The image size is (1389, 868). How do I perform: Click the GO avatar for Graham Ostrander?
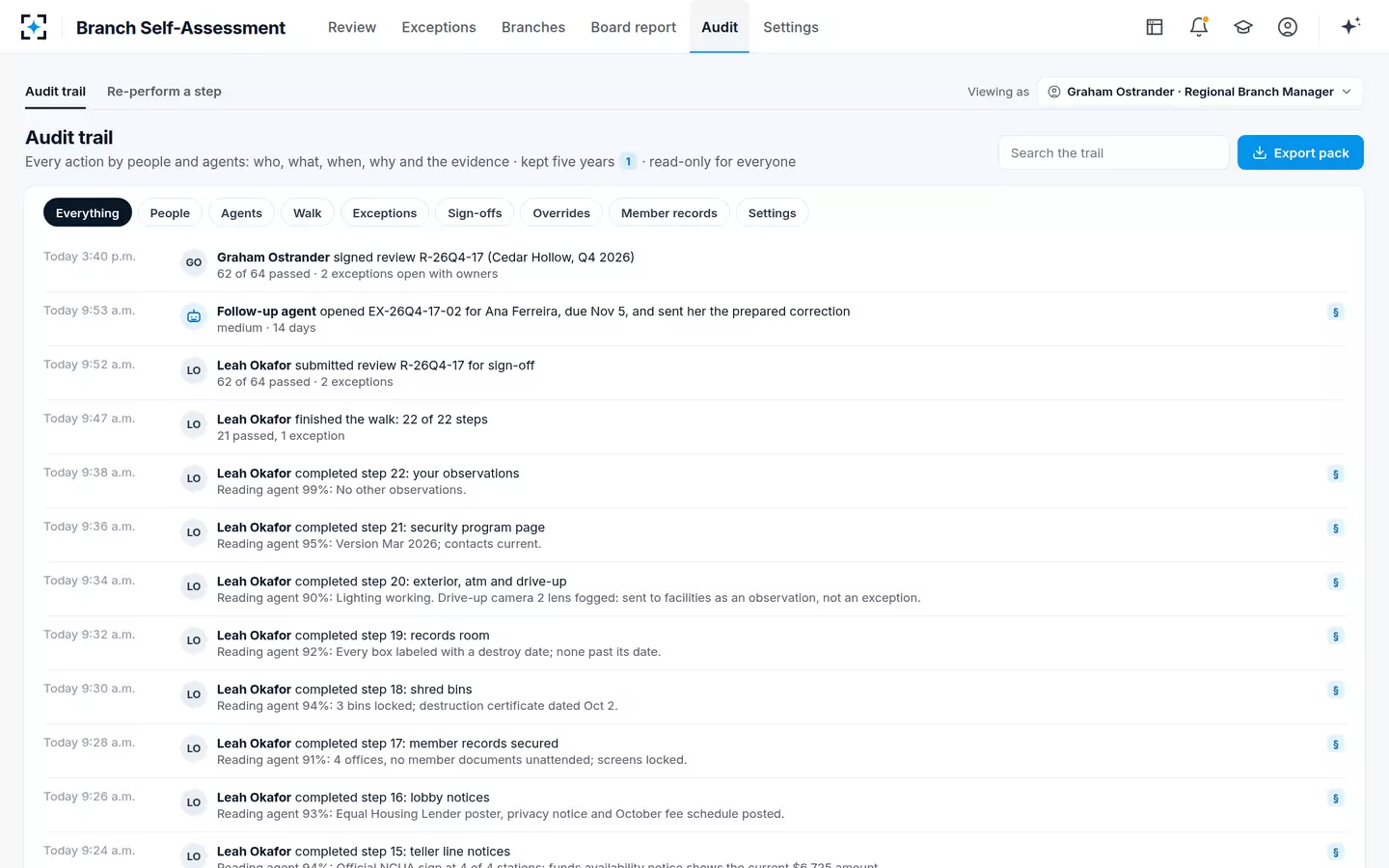pyautogui.click(x=194, y=262)
